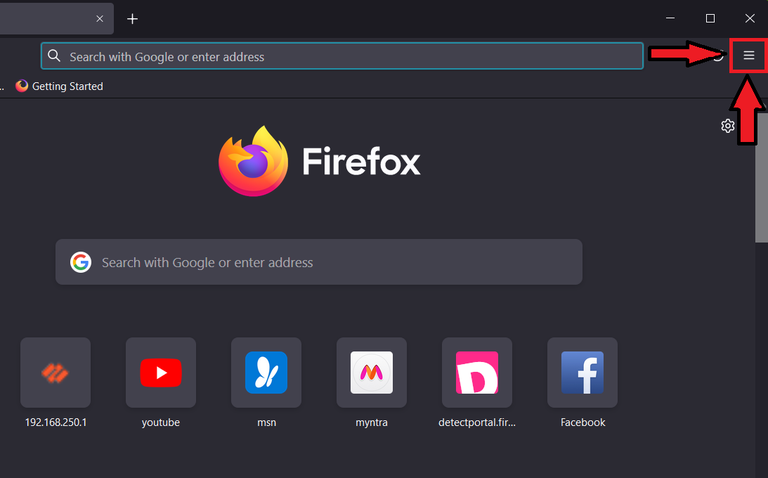The width and height of the screenshot is (768, 478).
Task: Open the 192.168.250.1 shortcut tile
Action: [55, 373]
